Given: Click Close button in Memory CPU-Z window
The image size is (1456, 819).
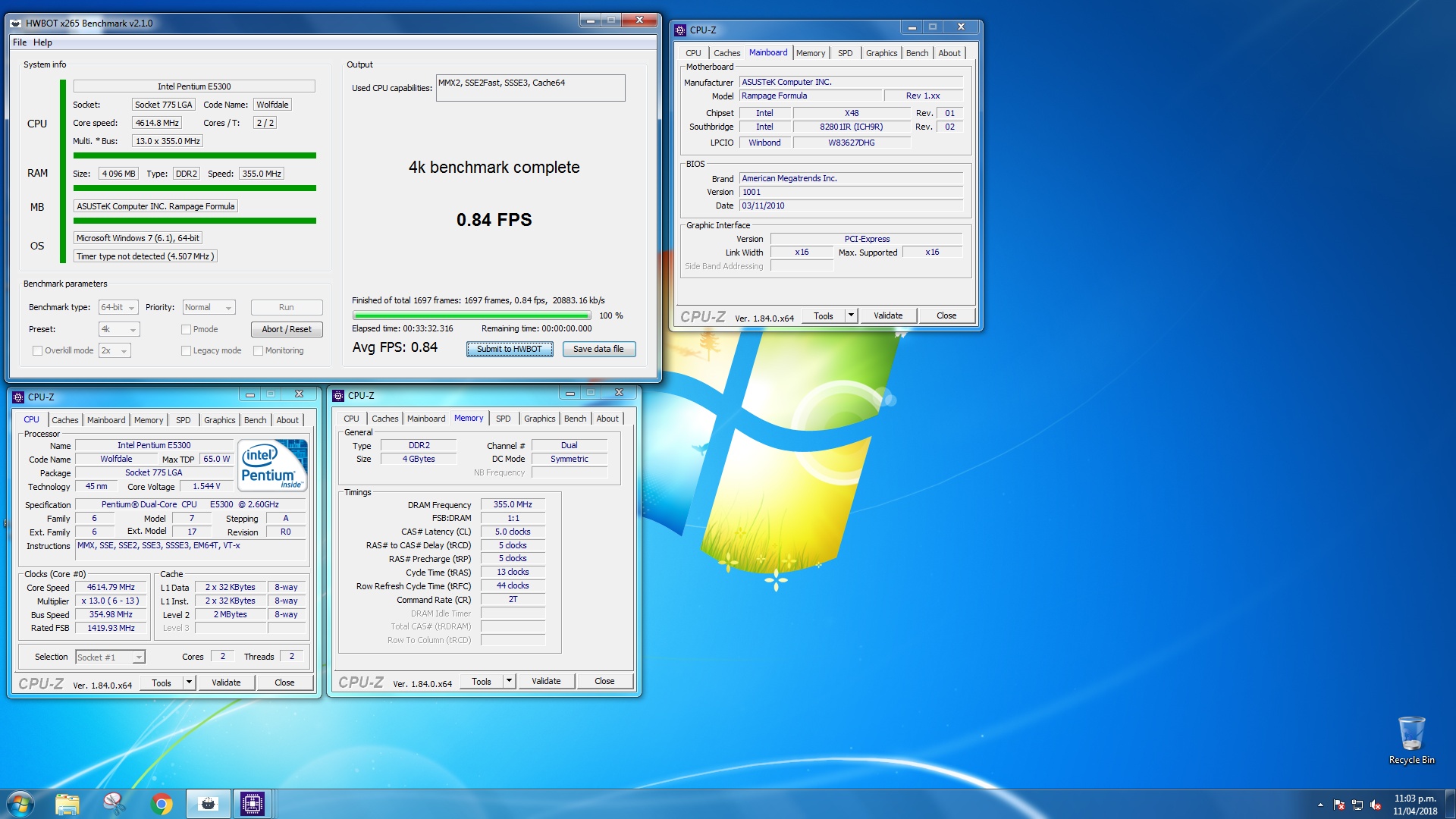Looking at the screenshot, I should 604,681.
